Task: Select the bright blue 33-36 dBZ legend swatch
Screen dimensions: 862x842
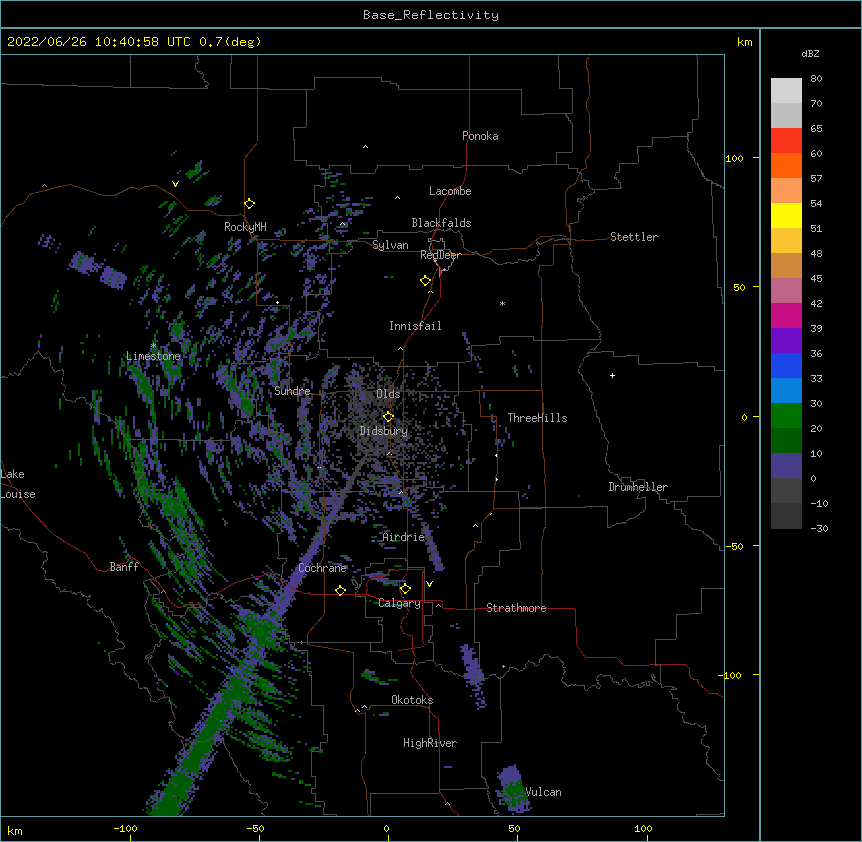Action: (786, 365)
